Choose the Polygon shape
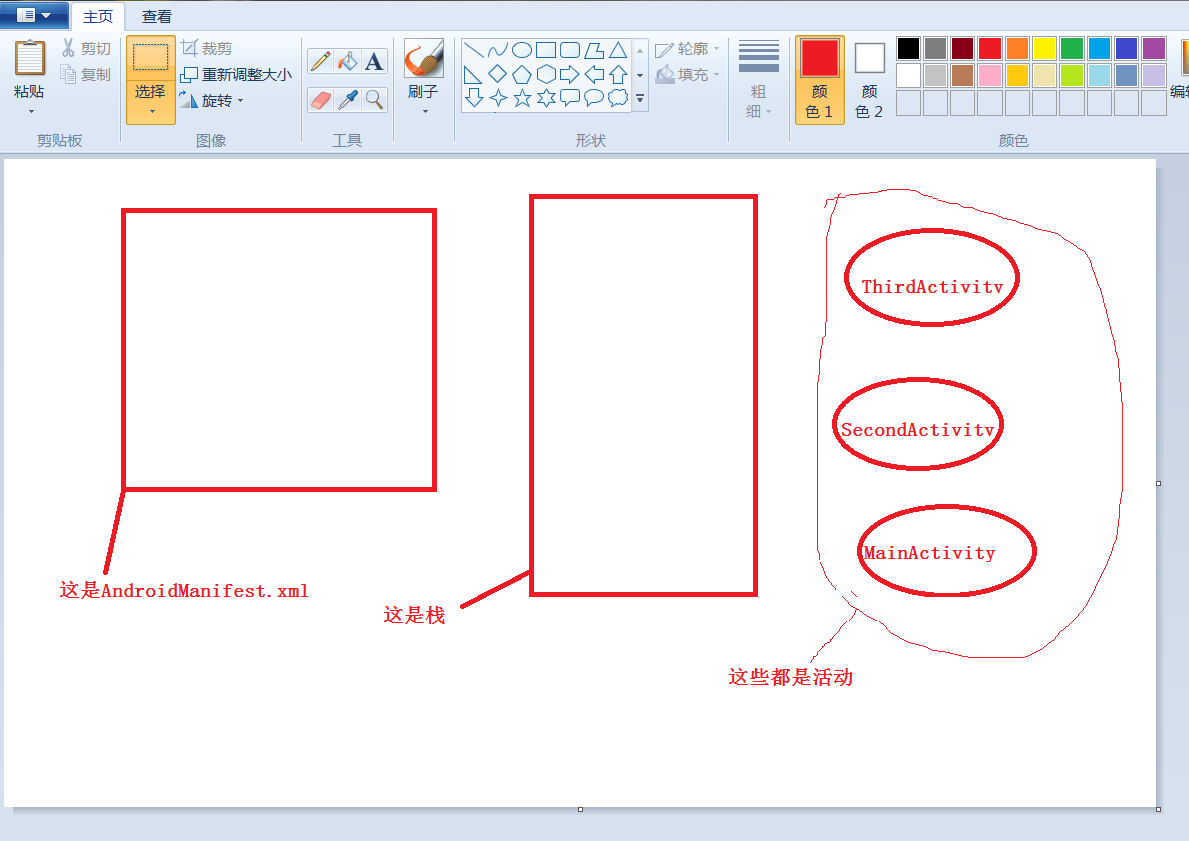 pyautogui.click(x=594, y=51)
